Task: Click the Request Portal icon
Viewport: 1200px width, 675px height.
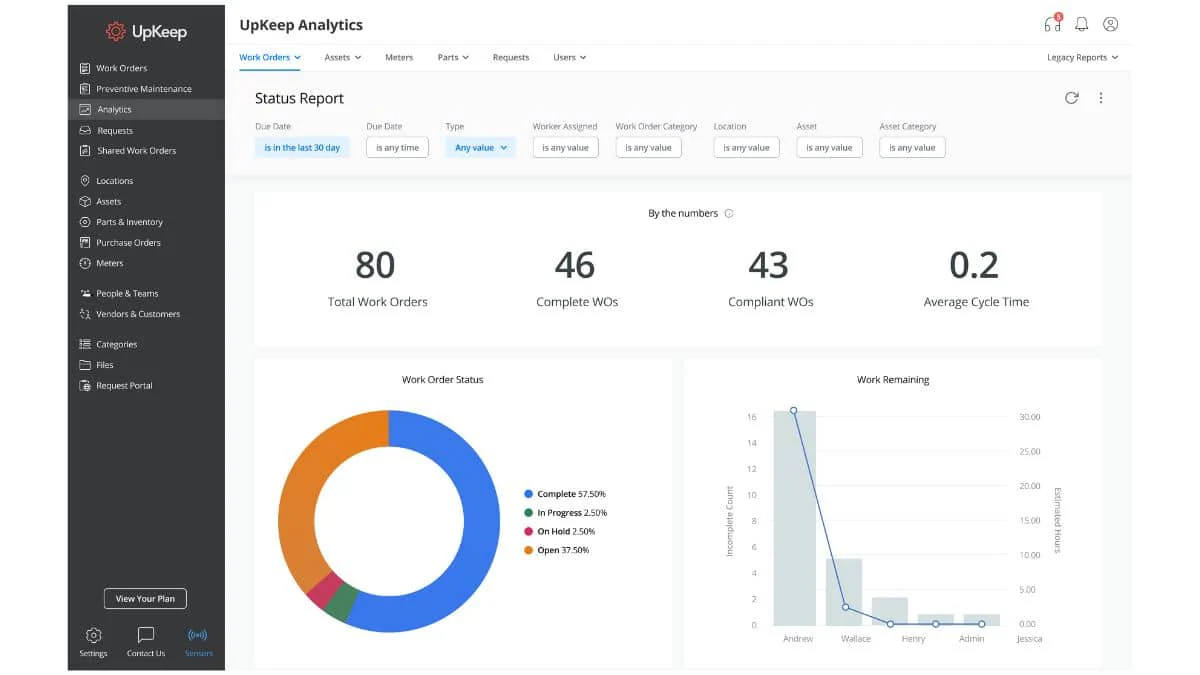Action: point(85,386)
